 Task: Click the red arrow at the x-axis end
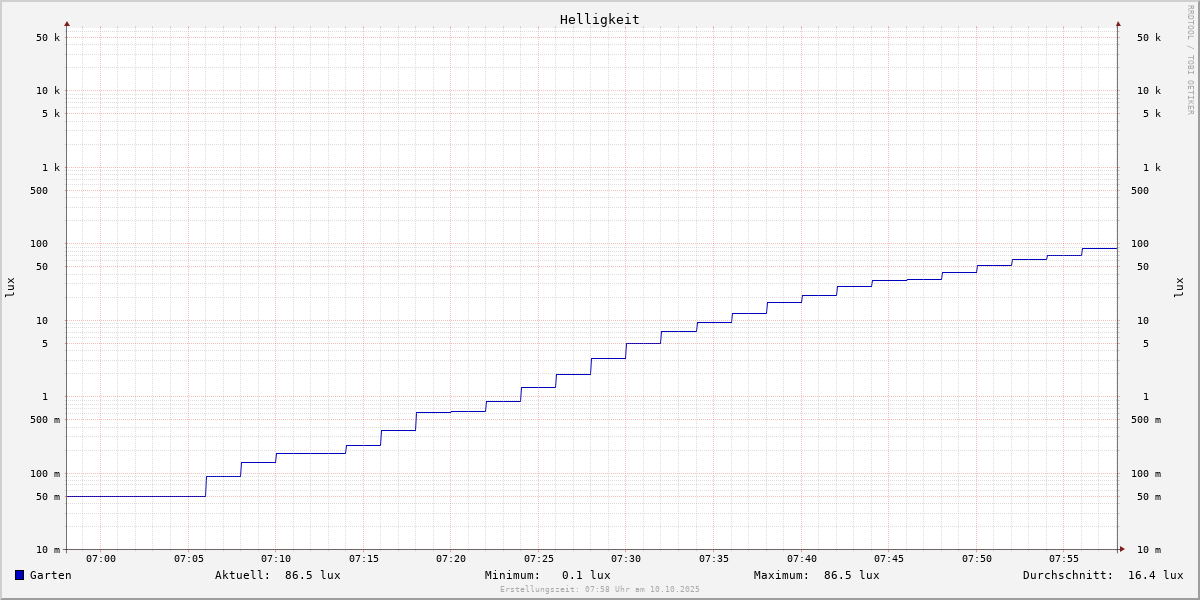coord(1122,549)
